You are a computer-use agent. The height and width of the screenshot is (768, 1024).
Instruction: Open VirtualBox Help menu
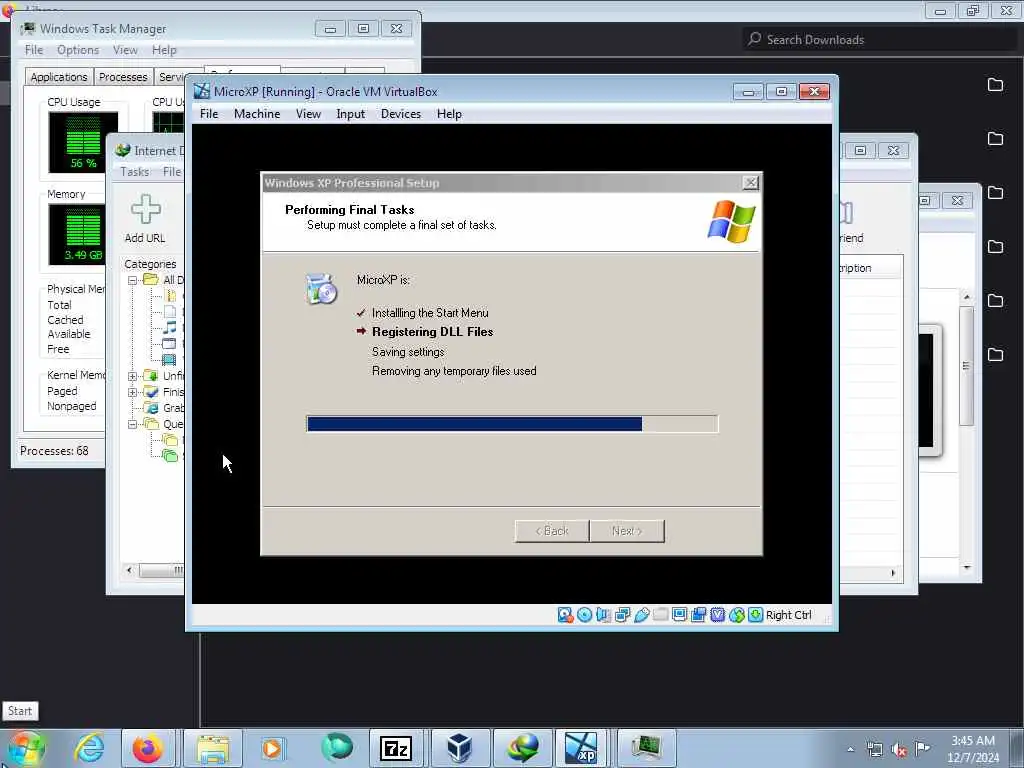pos(449,114)
